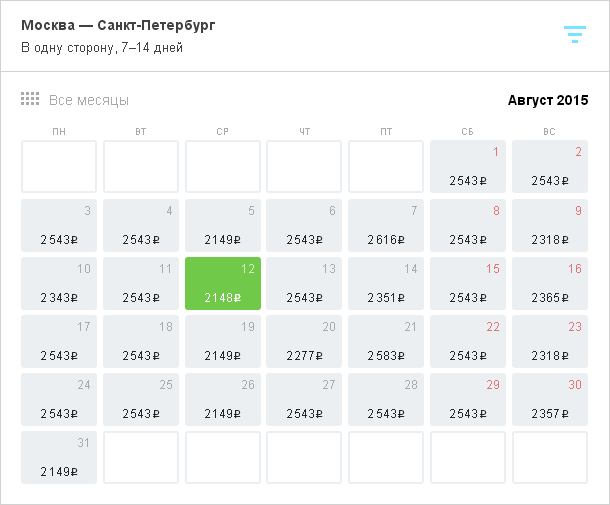The height and width of the screenshot is (505, 610).
Task: Select August 7 priced 2616₽
Action: pos(386,225)
